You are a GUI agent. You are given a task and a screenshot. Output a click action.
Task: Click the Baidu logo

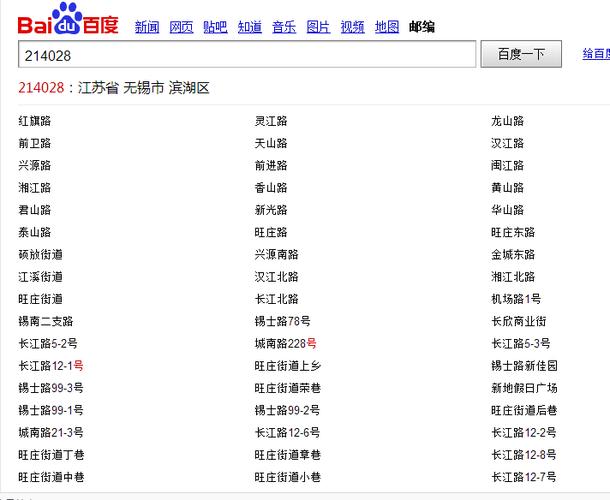[x=68, y=19]
